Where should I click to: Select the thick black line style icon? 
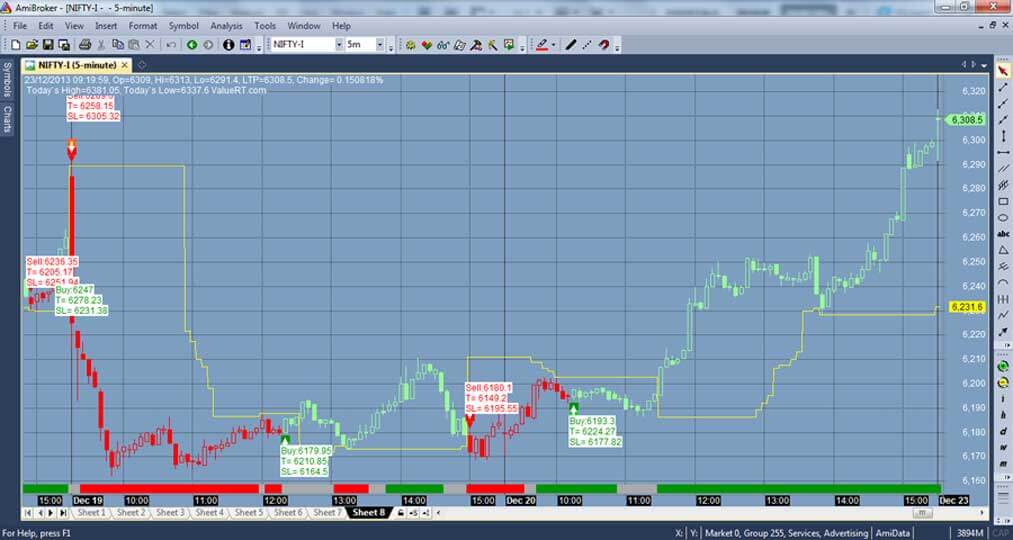coord(570,45)
